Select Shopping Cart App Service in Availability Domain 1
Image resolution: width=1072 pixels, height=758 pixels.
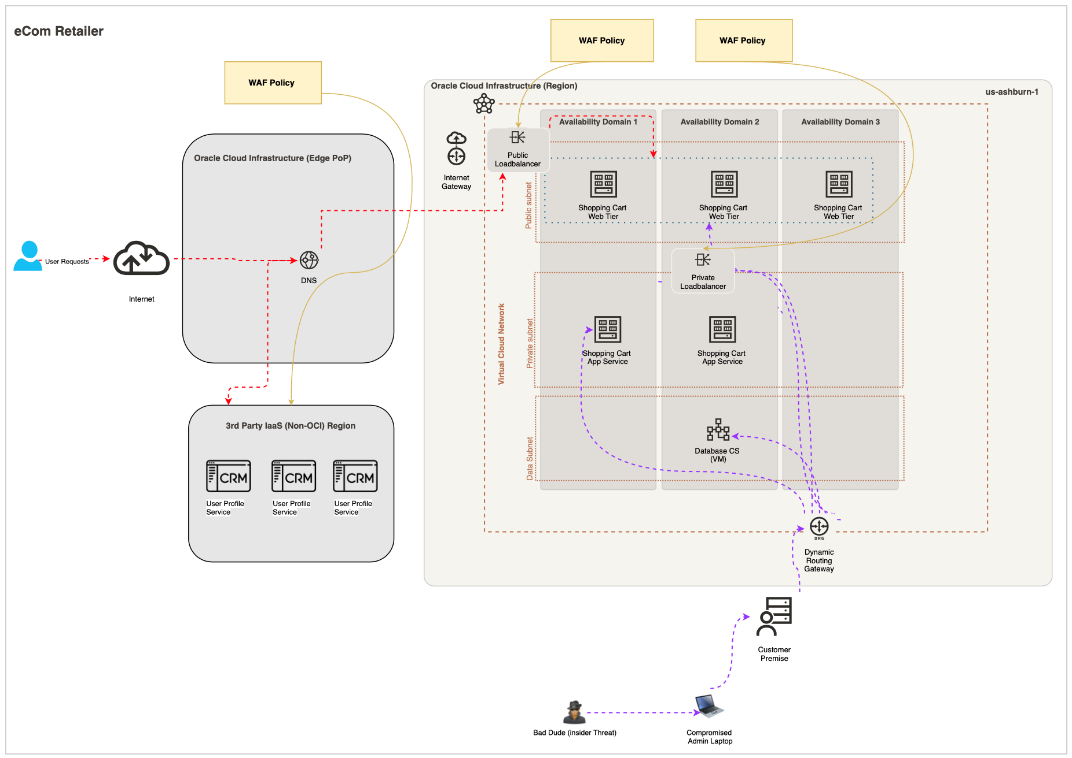pyautogui.click(x=607, y=329)
